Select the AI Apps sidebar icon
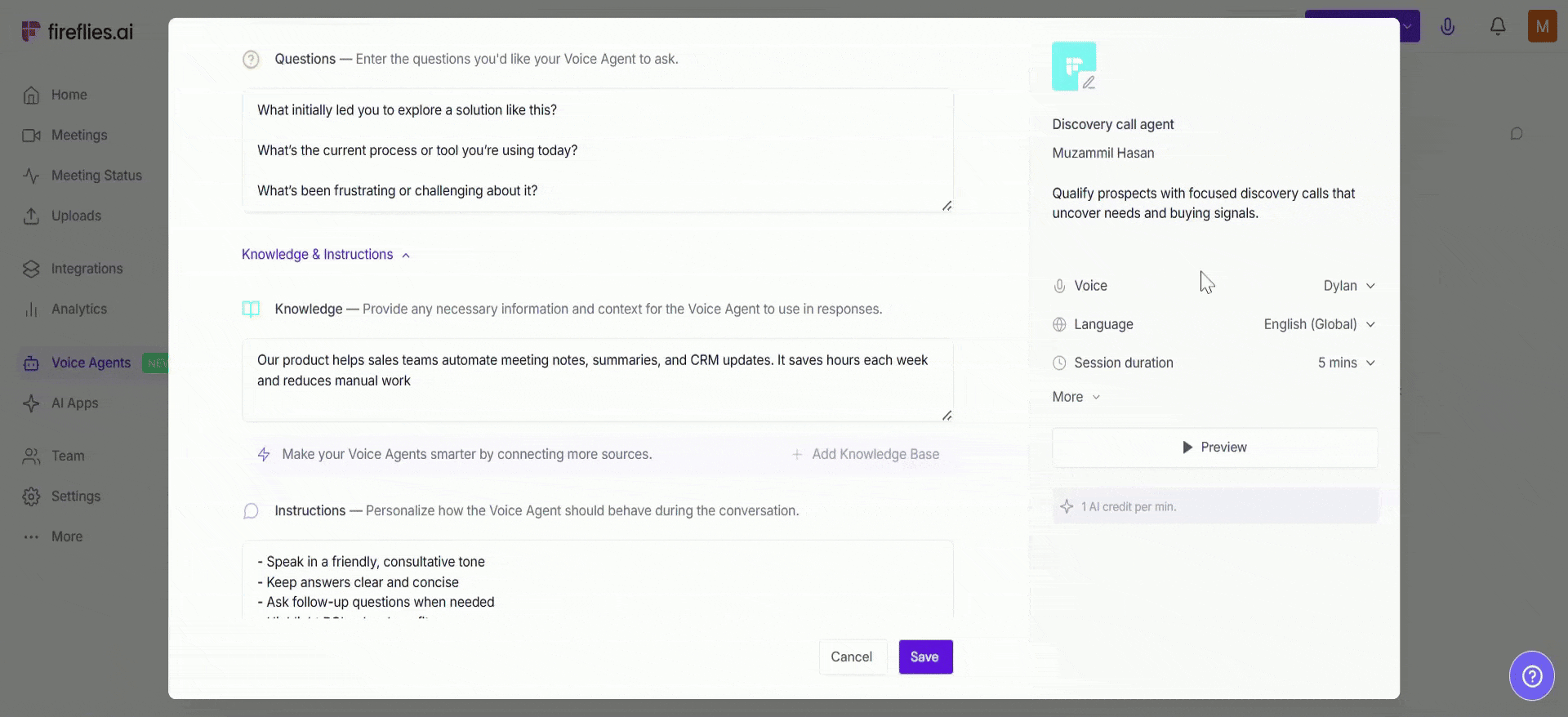This screenshot has width=1568, height=717. coord(30,403)
